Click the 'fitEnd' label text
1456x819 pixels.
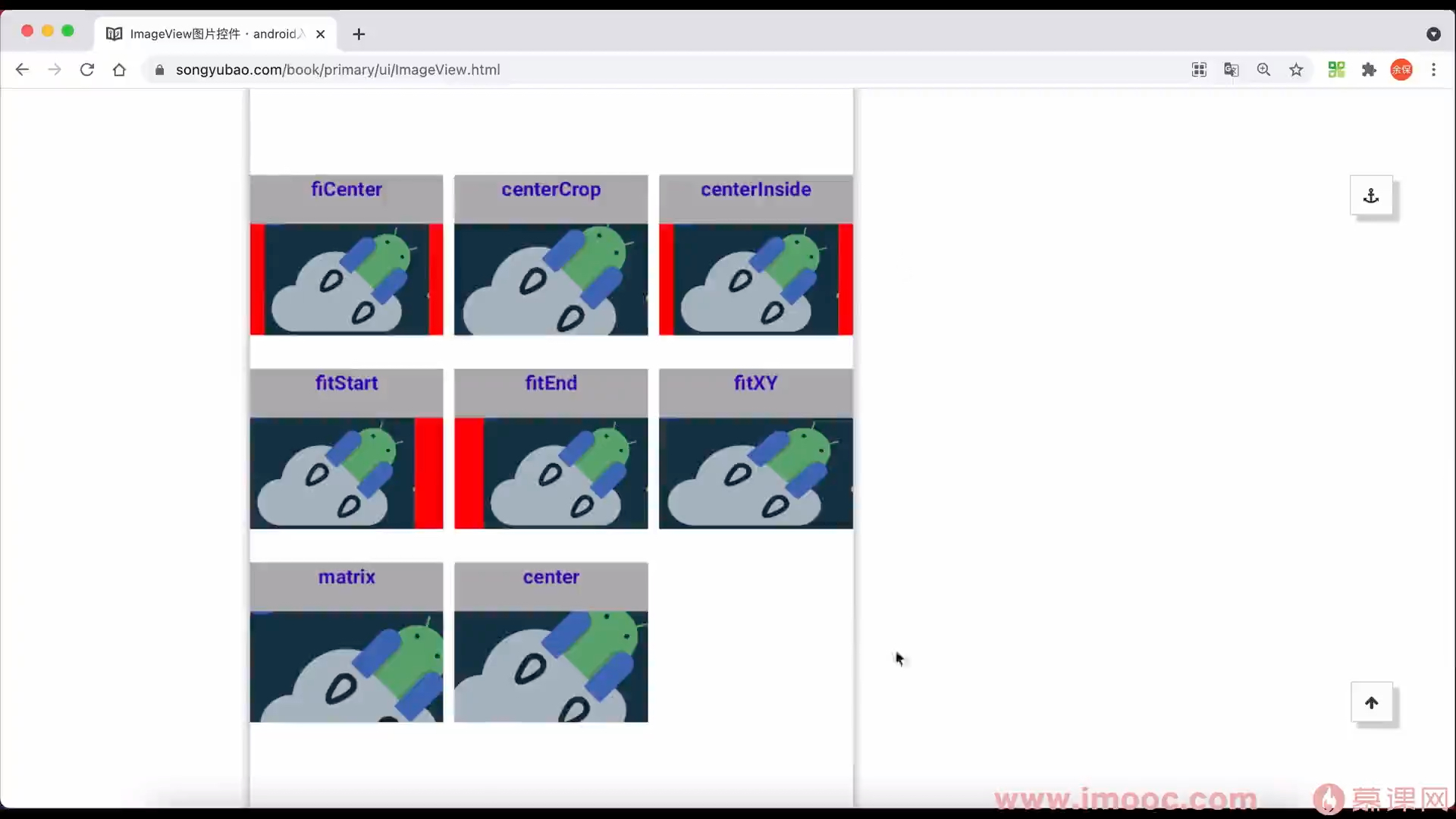tap(551, 383)
